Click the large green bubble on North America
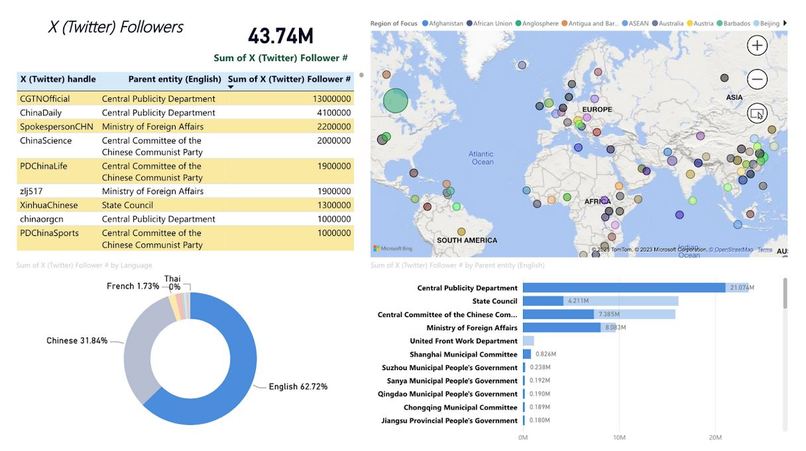Viewport: 806px width, 451px height. [395, 100]
